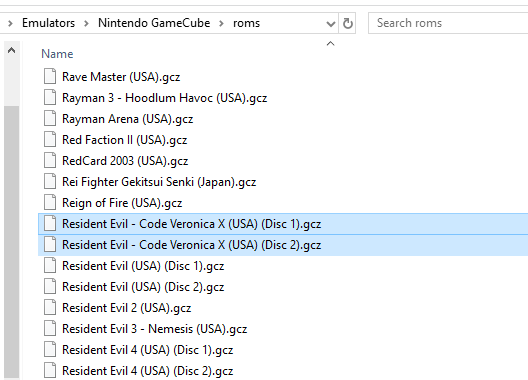Image resolution: width=528 pixels, height=380 pixels.
Task: Click file icon of Reign of Fire
Action: 50,202
